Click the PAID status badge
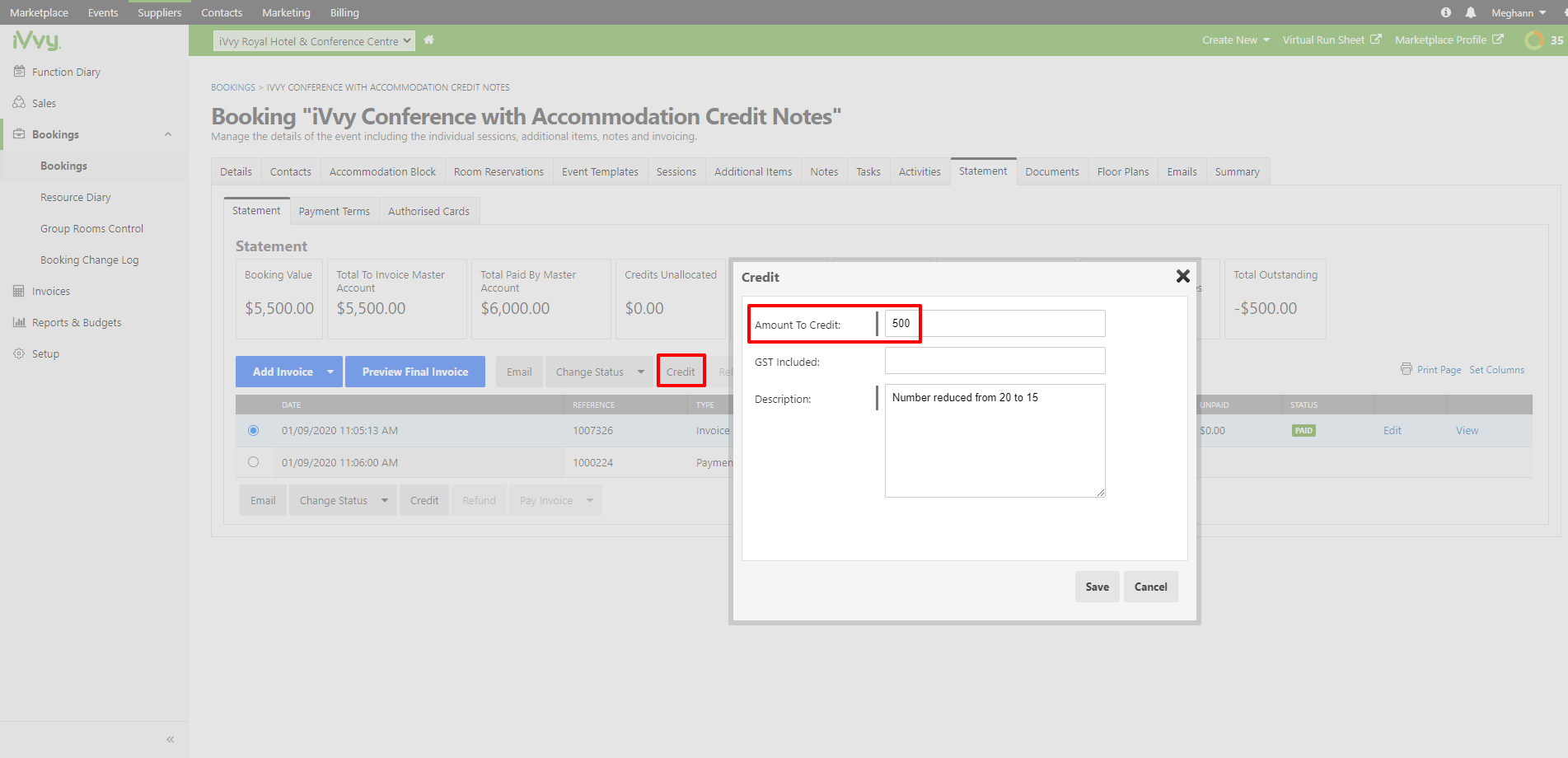Image resolution: width=1568 pixels, height=758 pixels. tap(1304, 430)
